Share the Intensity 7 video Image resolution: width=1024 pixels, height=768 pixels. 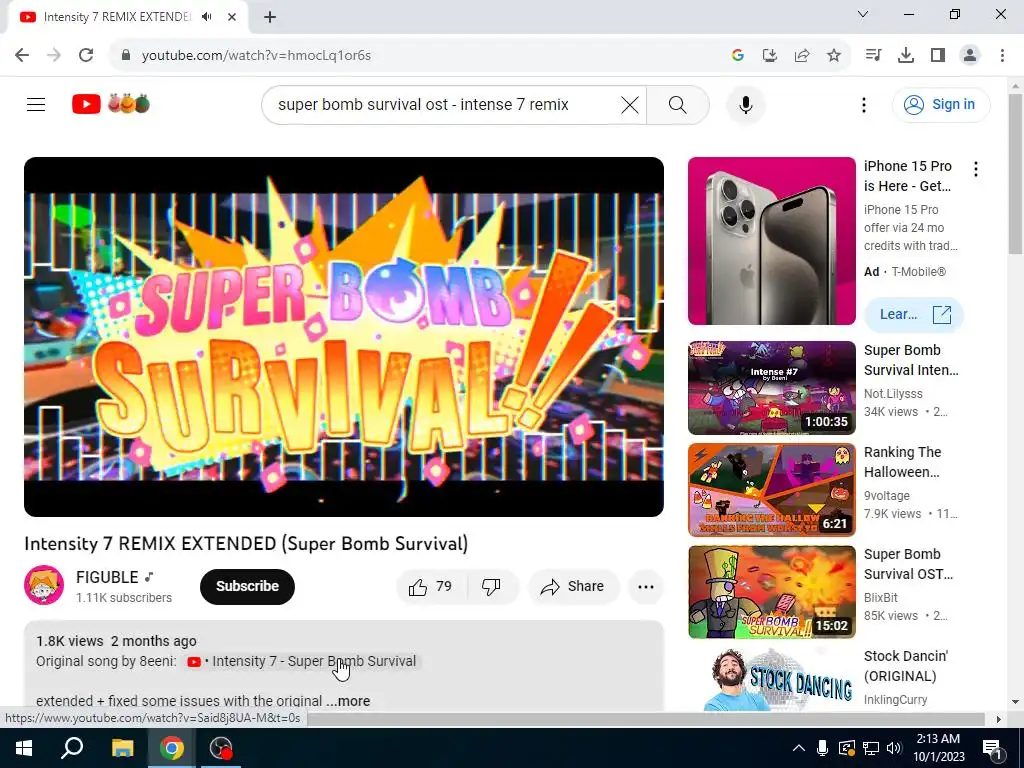(573, 586)
